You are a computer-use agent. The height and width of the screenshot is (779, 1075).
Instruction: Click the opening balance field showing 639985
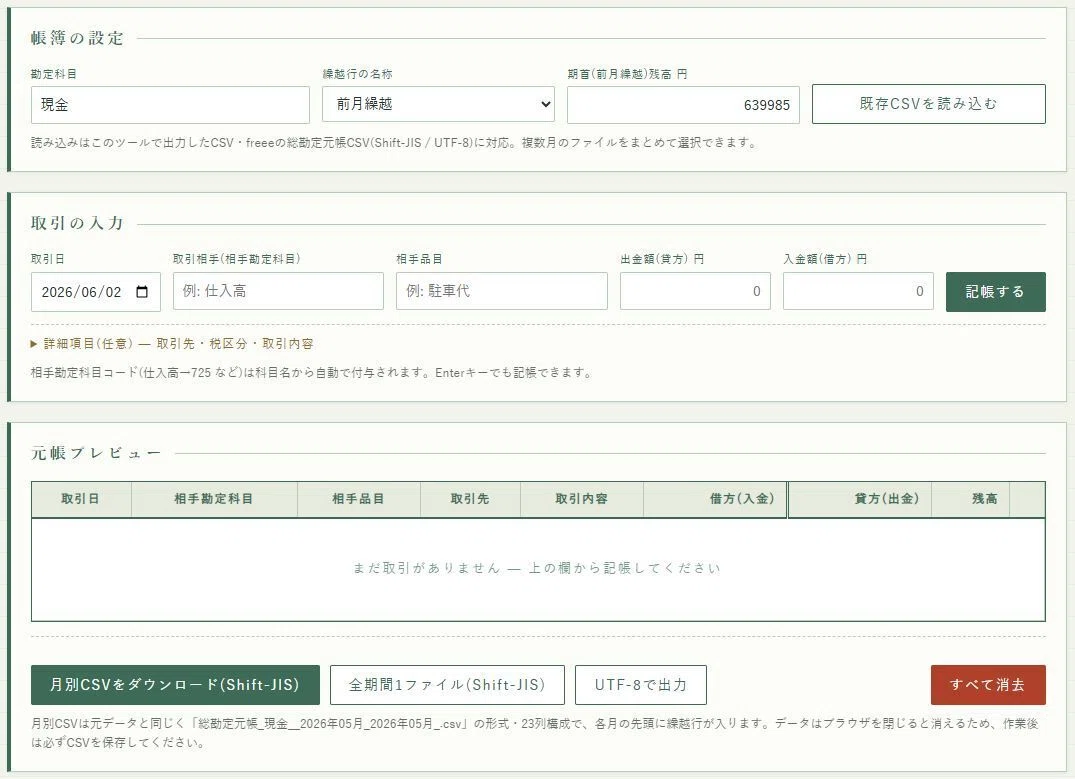point(683,105)
